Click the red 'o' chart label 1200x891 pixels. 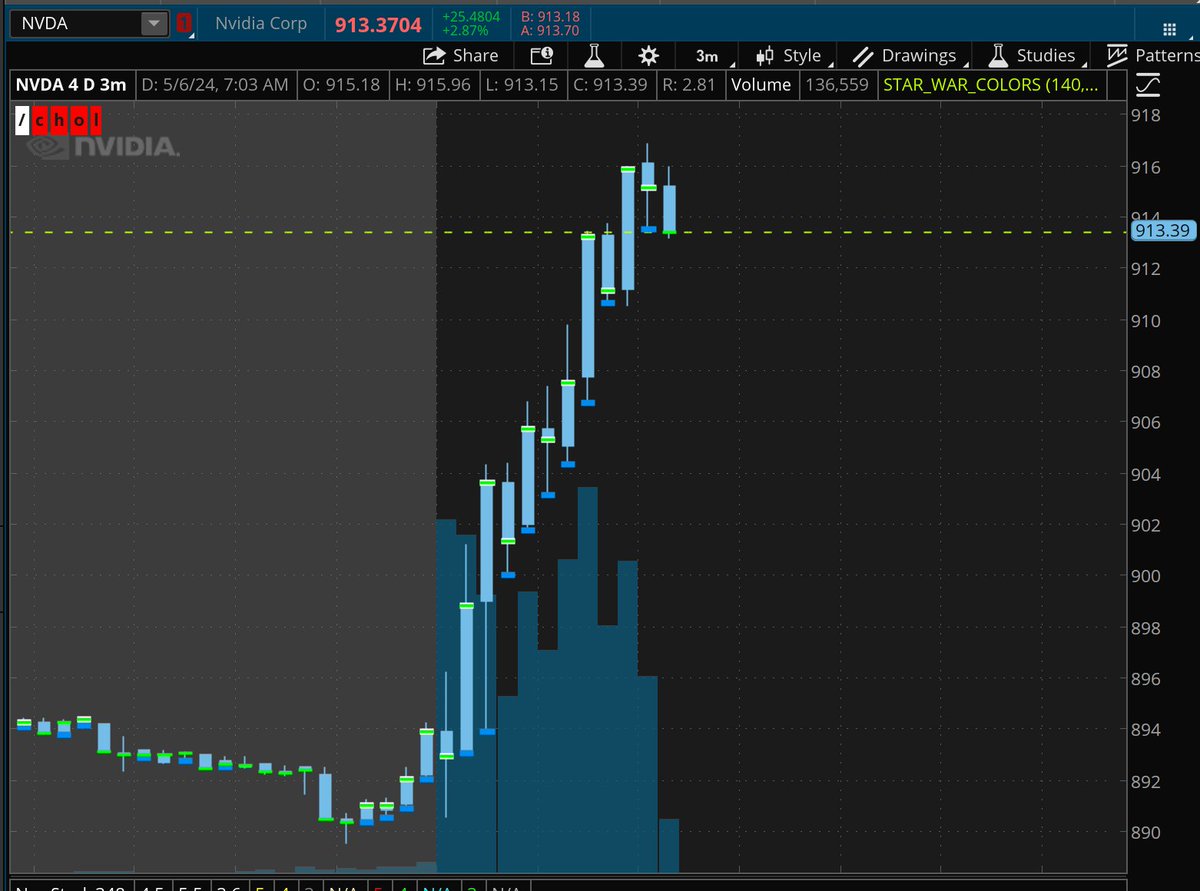pos(77,123)
